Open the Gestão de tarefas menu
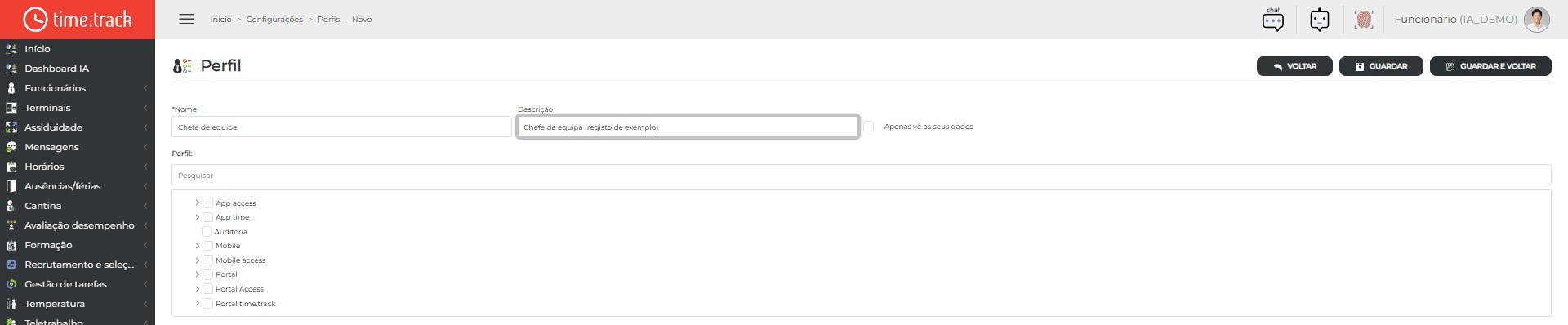1568x325 pixels. coord(78,284)
